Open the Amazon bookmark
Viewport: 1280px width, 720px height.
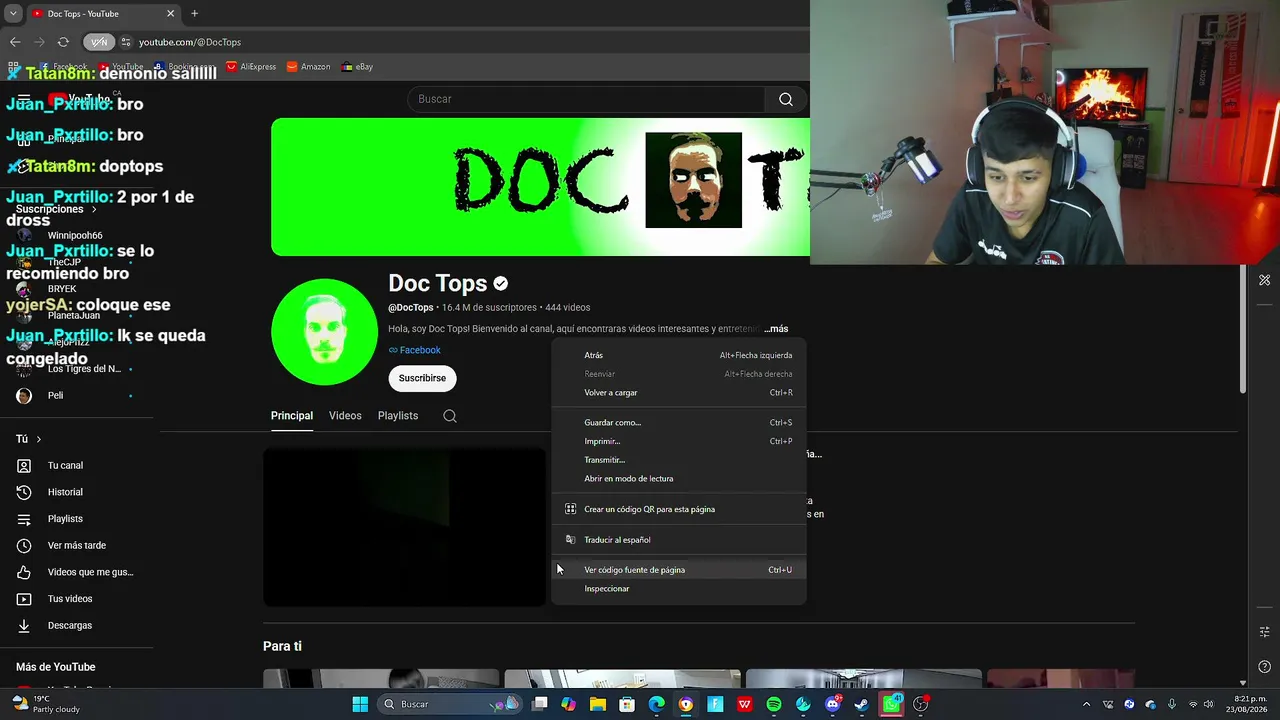pyautogui.click(x=308, y=67)
